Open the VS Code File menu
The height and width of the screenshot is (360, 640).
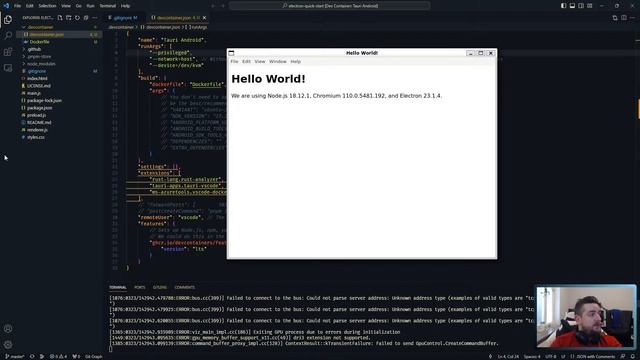(x=18, y=6)
